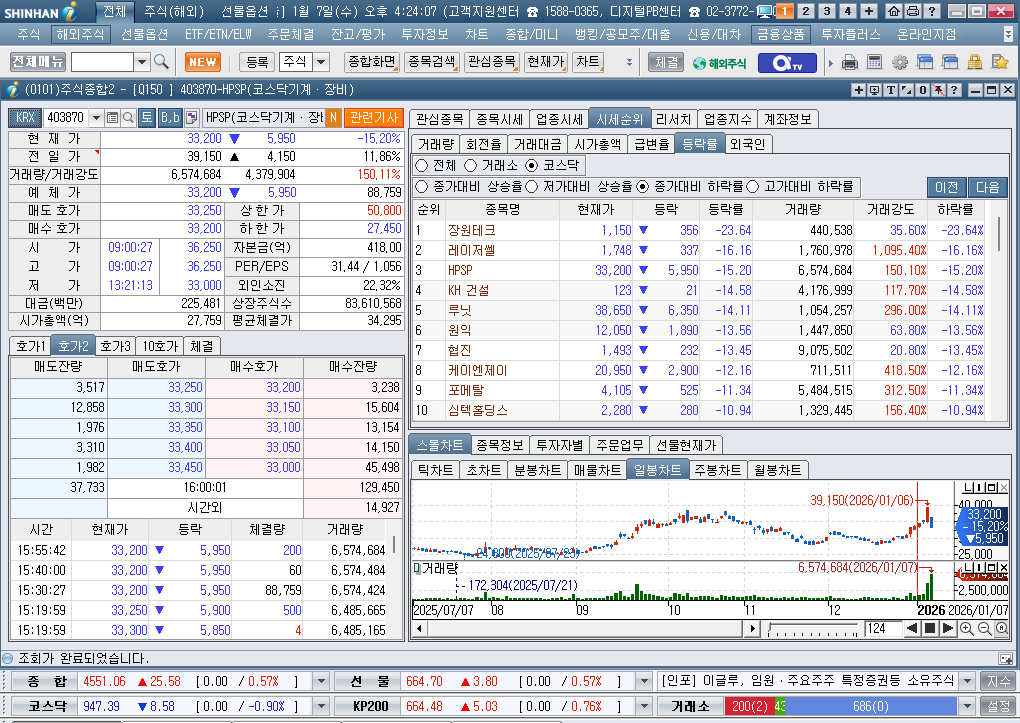This screenshot has width=1020, height=723.
Task: Click the home icon in top title bar
Action: point(894,11)
